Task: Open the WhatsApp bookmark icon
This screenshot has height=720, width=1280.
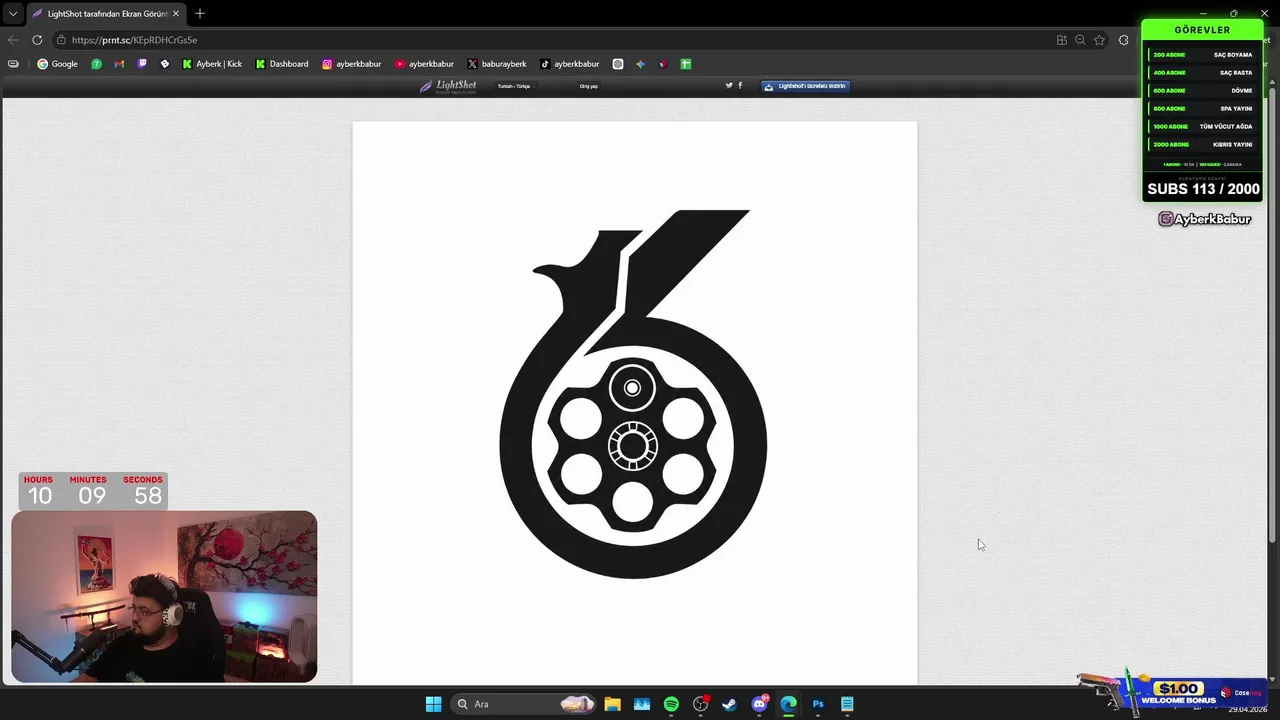Action: point(96,64)
